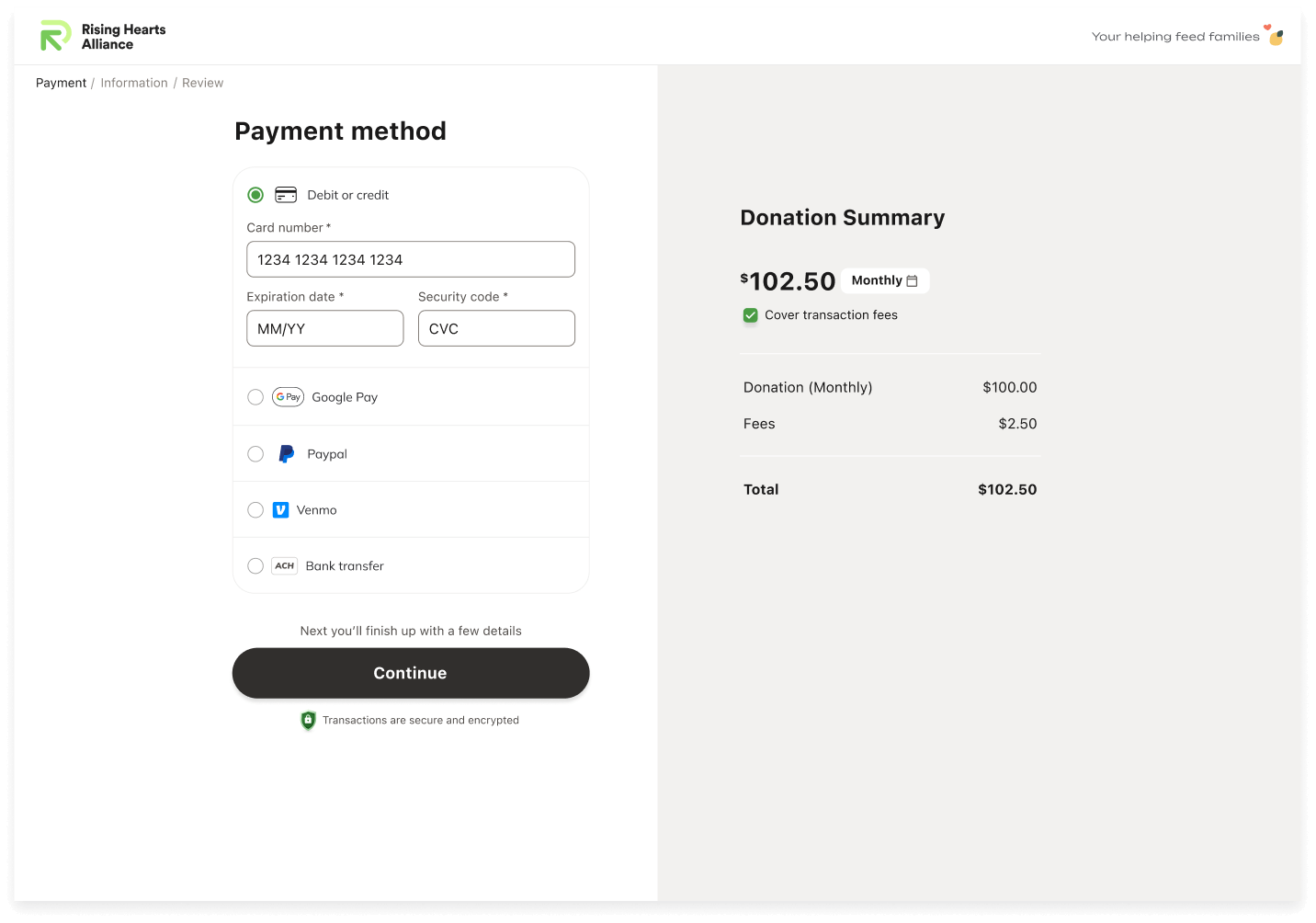Click the PayPal logo icon
The width and height of the screenshot is (1316, 923).
tap(287, 454)
